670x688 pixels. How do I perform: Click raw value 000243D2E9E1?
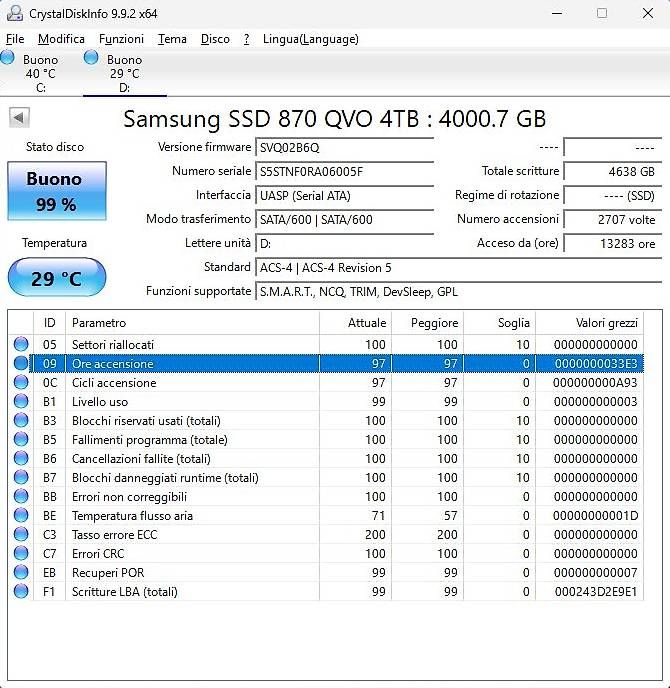pyautogui.click(x=595, y=592)
